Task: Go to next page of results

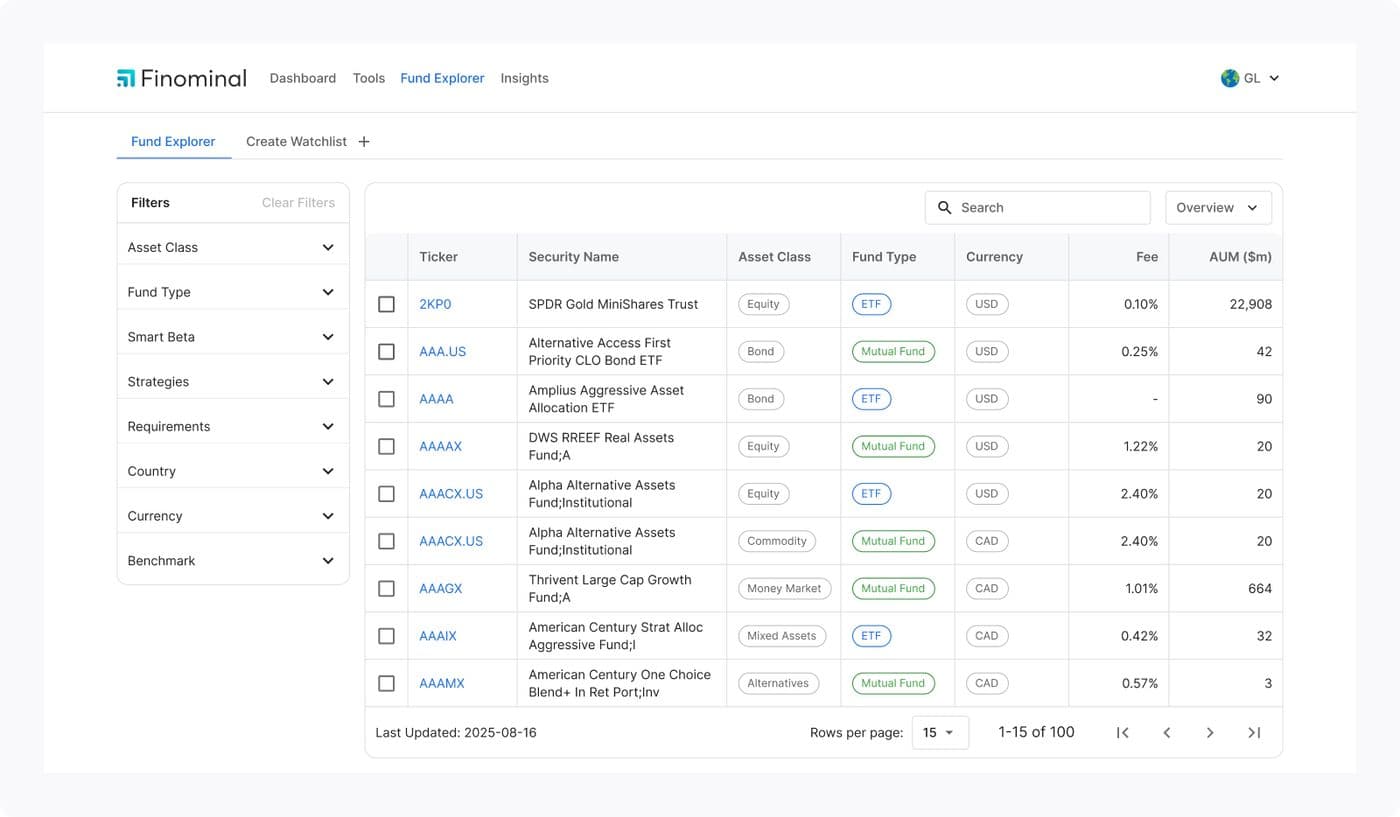Action: pyautogui.click(x=1210, y=733)
